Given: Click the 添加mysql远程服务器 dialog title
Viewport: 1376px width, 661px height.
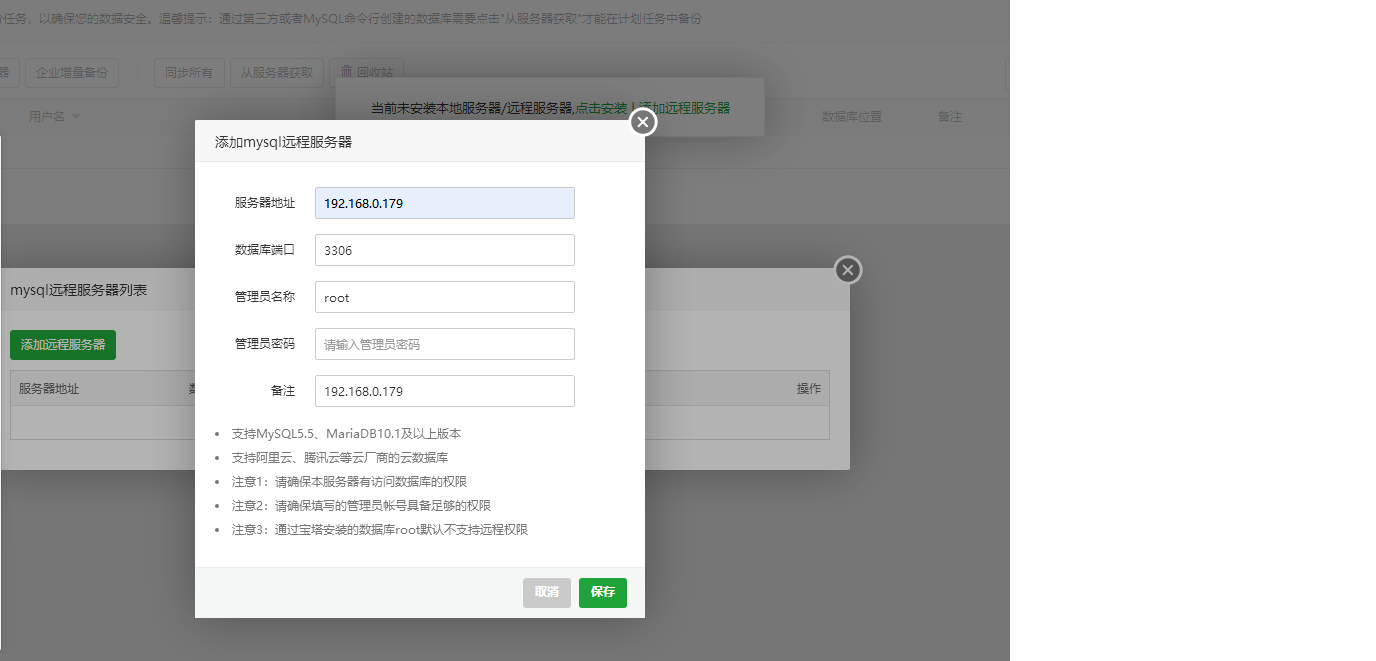Looking at the screenshot, I should [283, 142].
